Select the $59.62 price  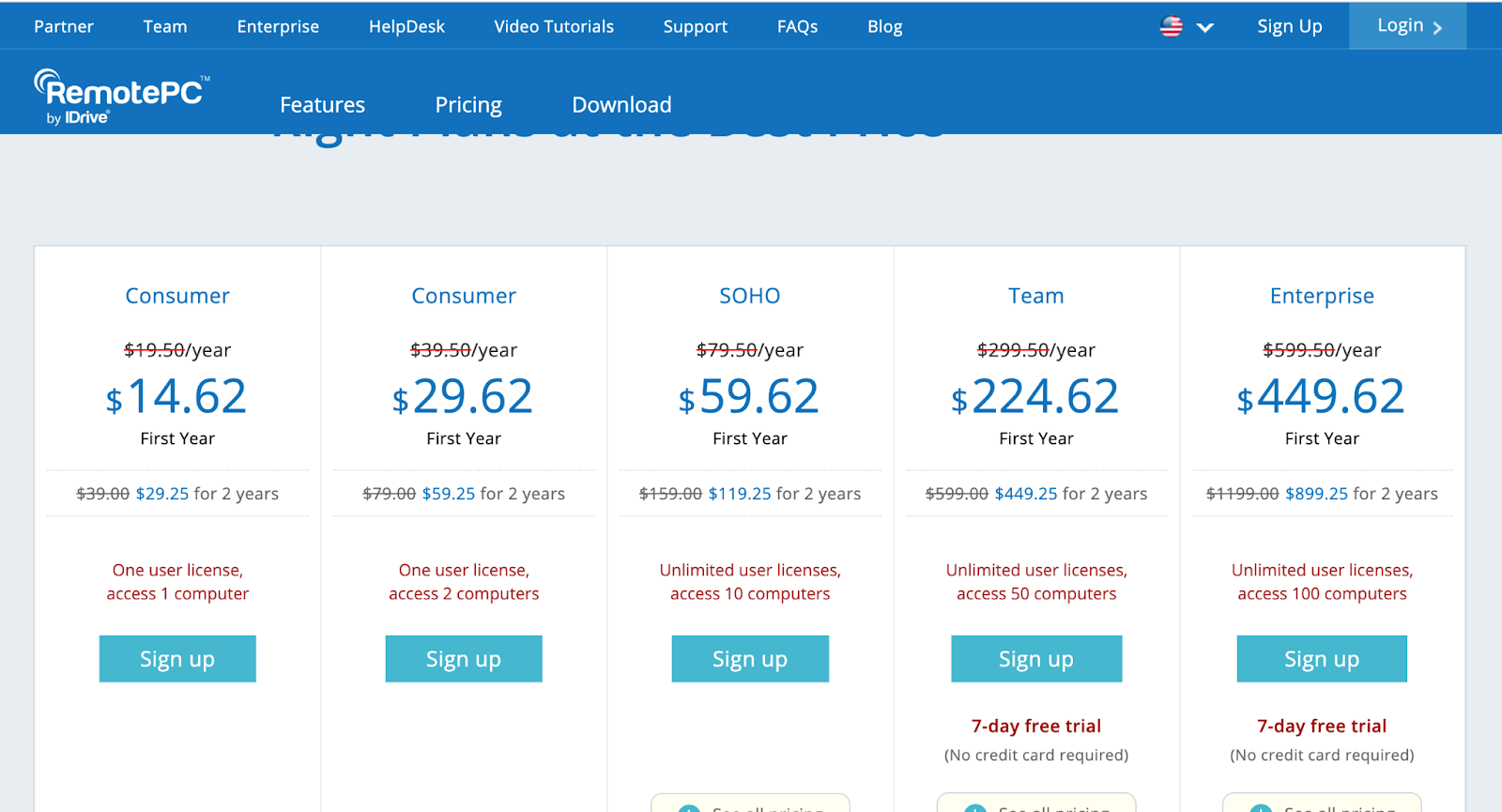click(x=749, y=396)
